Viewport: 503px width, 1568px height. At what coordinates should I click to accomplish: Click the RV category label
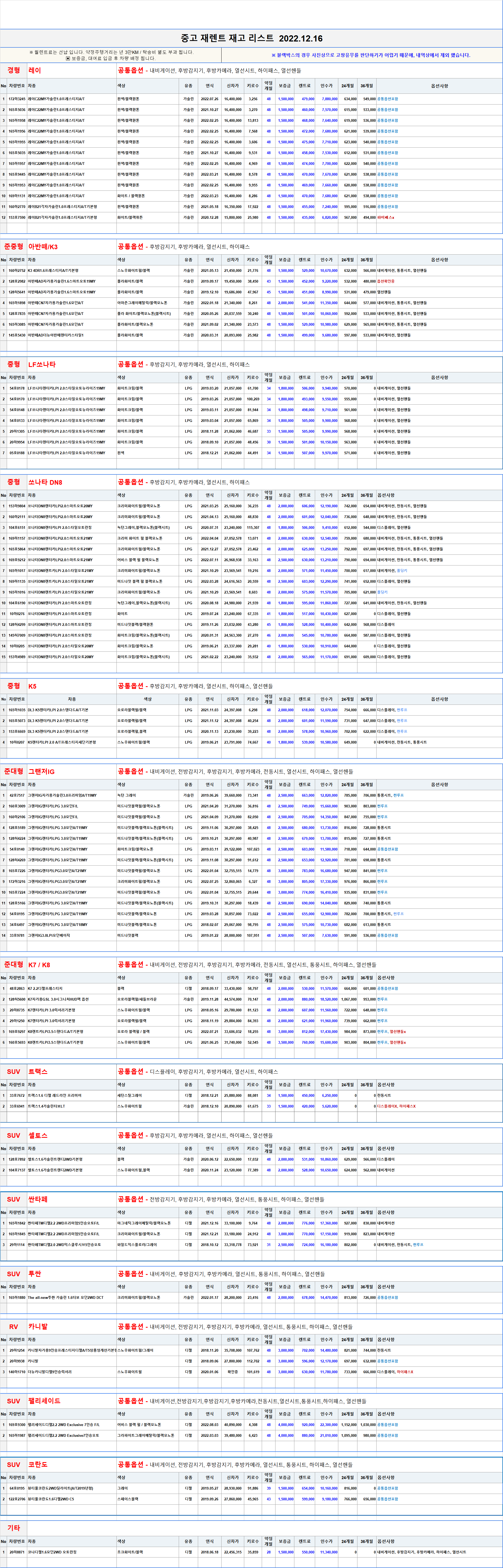click(x=13, y=1326)
